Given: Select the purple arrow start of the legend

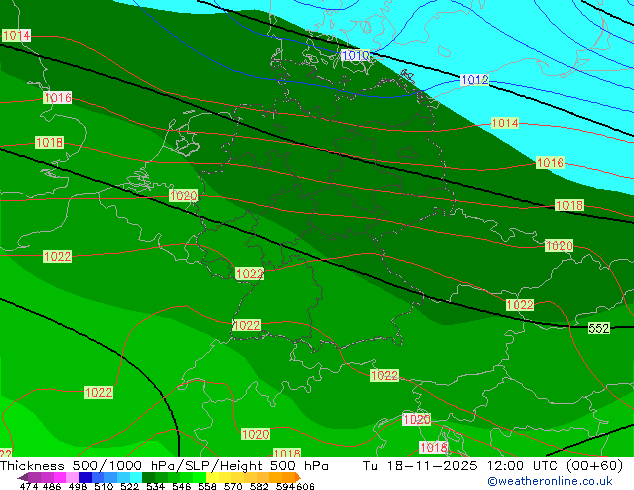Looking at the screenshot, I should click(x=22, y=477).
